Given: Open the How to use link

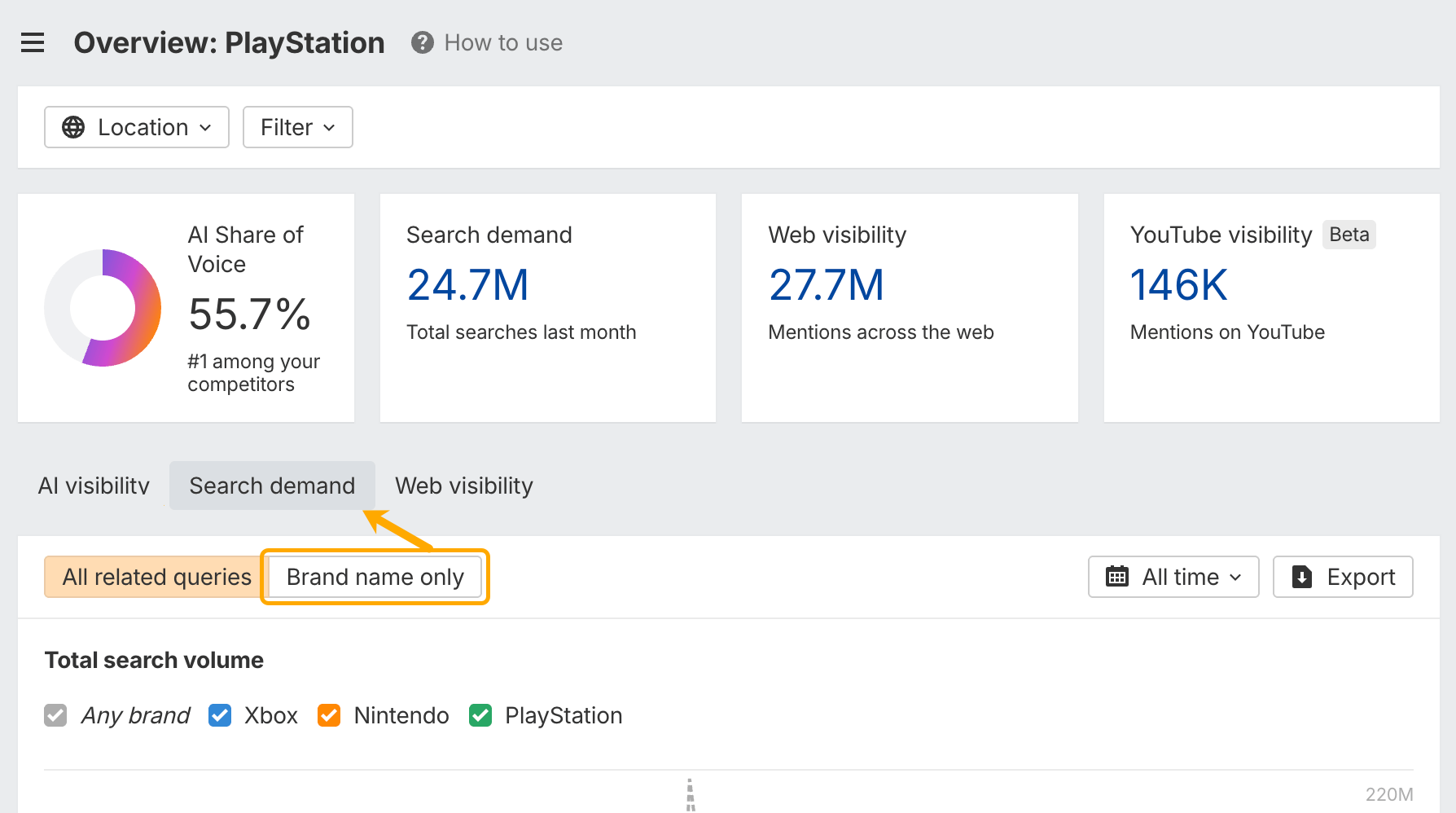Looking at the screenshot, I should click(x=503, y=42).
